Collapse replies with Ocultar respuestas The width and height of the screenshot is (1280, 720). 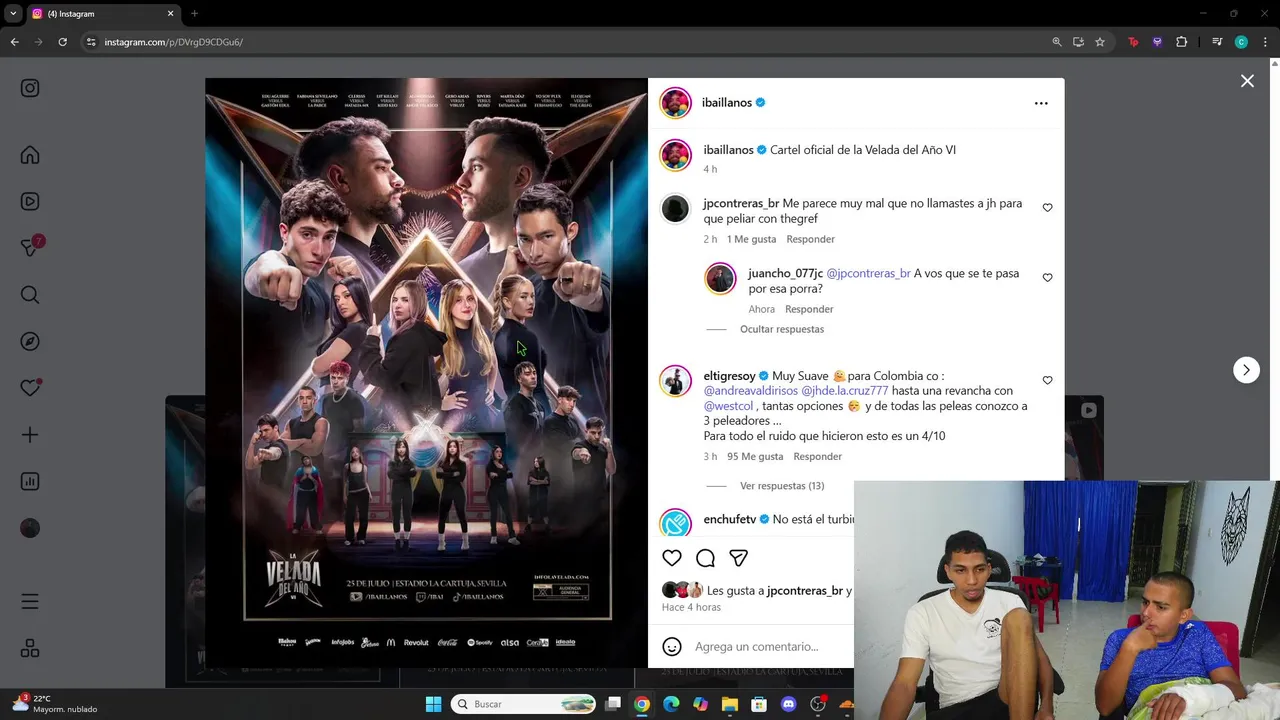click(782, 329)
